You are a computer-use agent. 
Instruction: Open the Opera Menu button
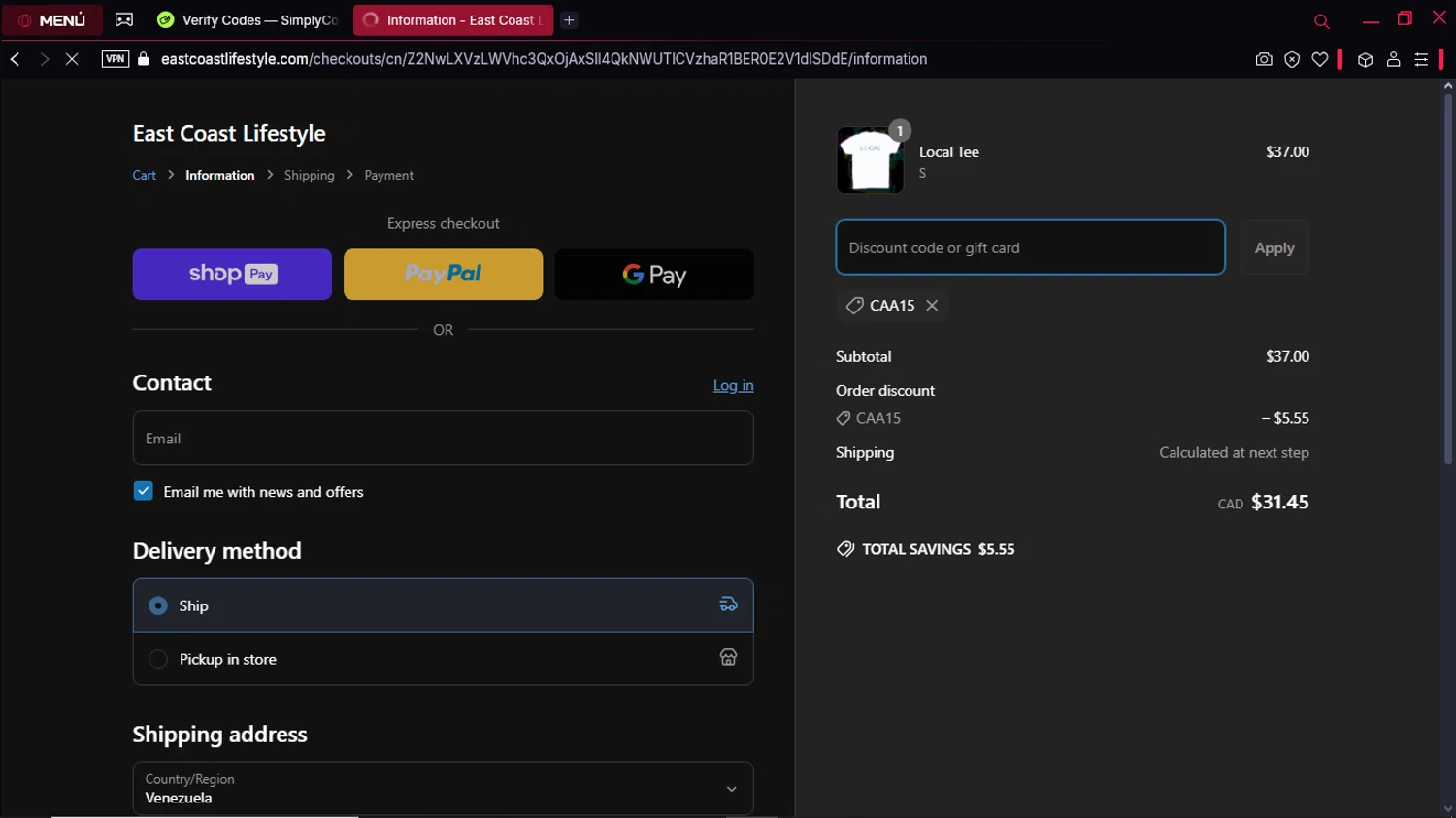point(52,20)
